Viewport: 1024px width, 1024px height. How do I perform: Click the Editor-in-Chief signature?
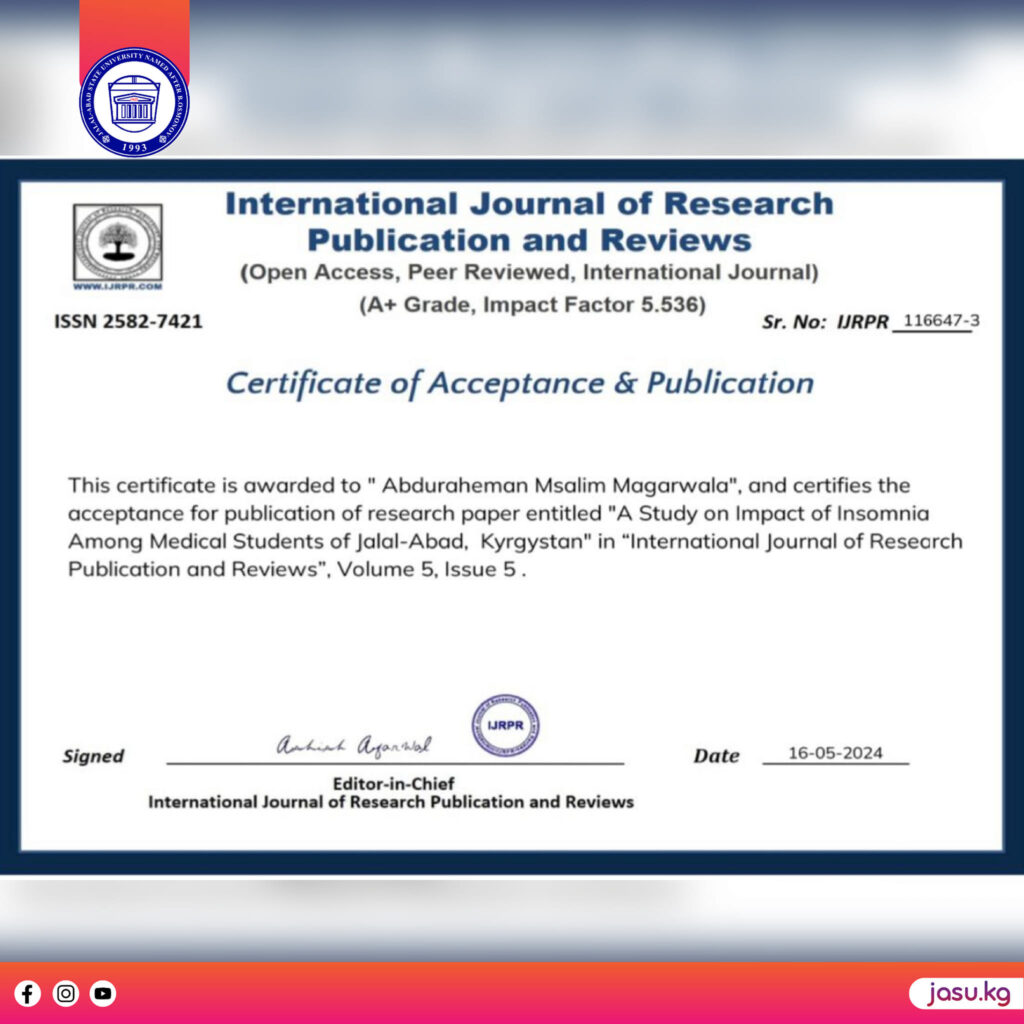354,746
